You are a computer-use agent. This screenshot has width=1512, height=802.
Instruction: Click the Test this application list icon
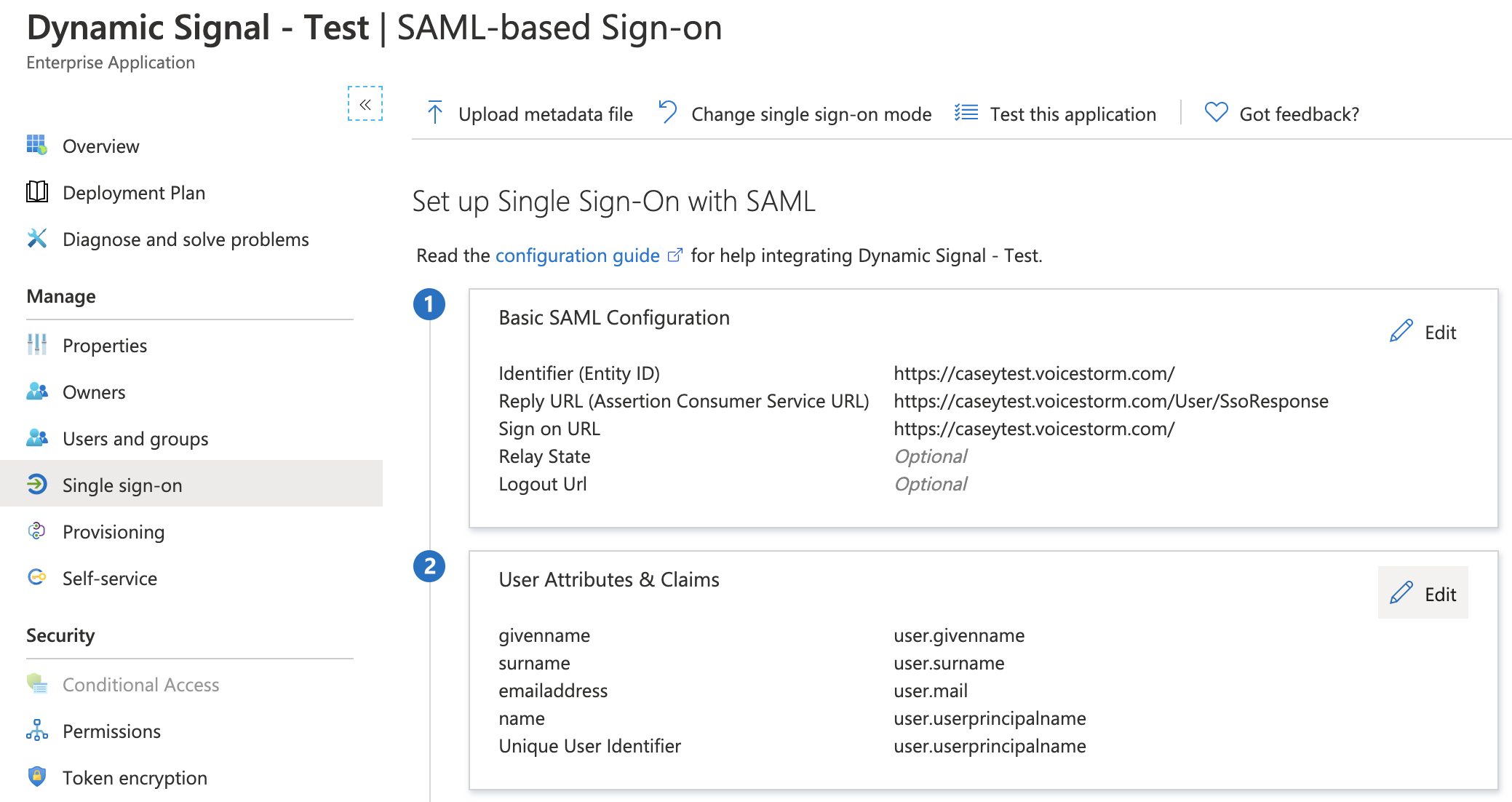966,113
